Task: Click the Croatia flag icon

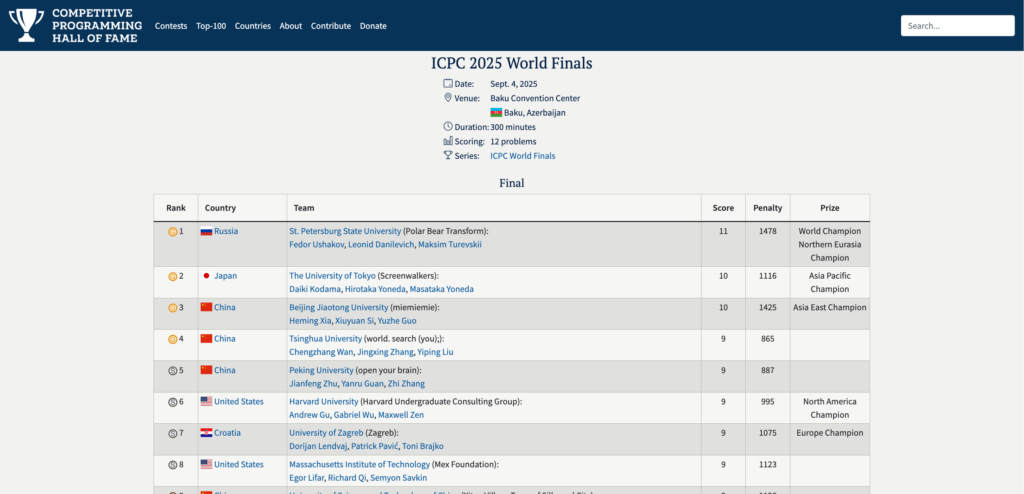Action: click(206, 433)
